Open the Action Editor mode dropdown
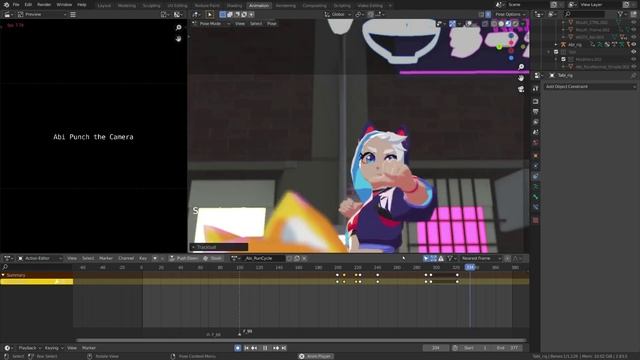The height and width of the screenshot is (360, 640). [x=40, y=258]
